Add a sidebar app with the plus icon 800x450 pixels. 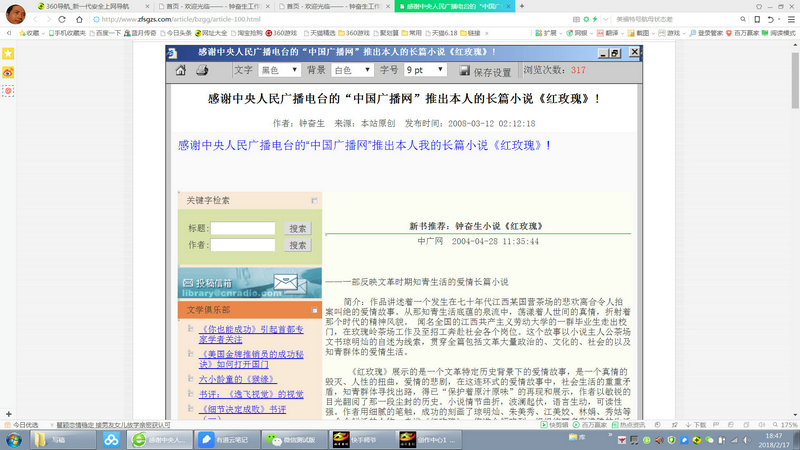(8, 414)
